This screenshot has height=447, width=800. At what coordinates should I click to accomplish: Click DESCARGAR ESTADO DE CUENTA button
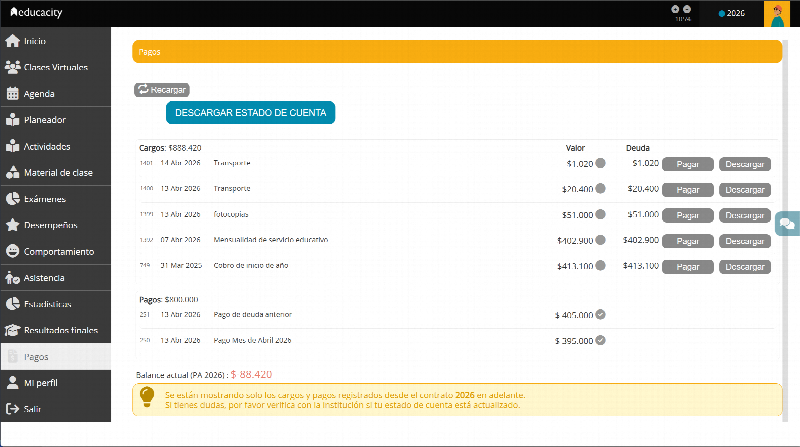251,112
